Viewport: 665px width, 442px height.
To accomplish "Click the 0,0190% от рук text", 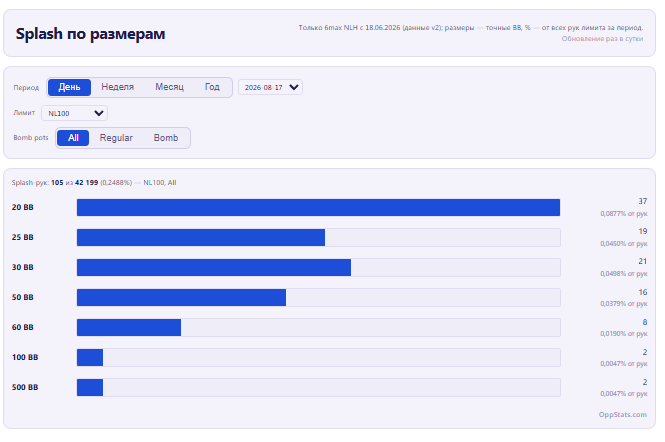I will click(624, 334).
